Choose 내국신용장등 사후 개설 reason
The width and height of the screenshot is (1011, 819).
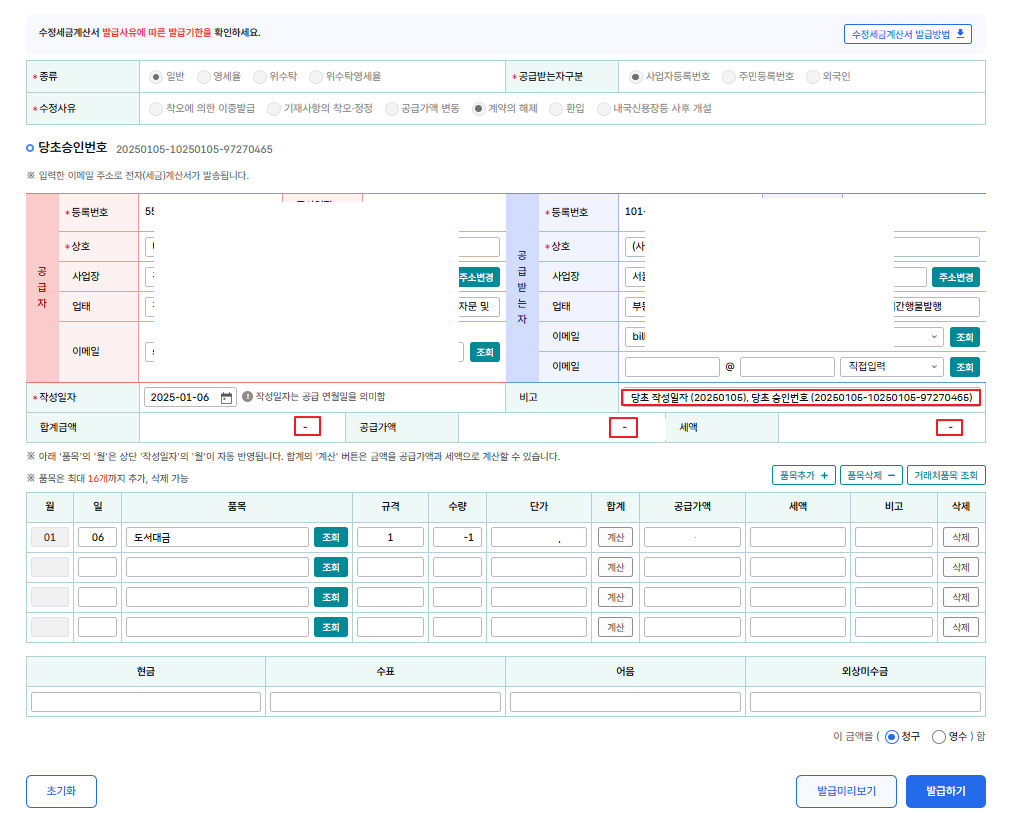tap(604, 109)
